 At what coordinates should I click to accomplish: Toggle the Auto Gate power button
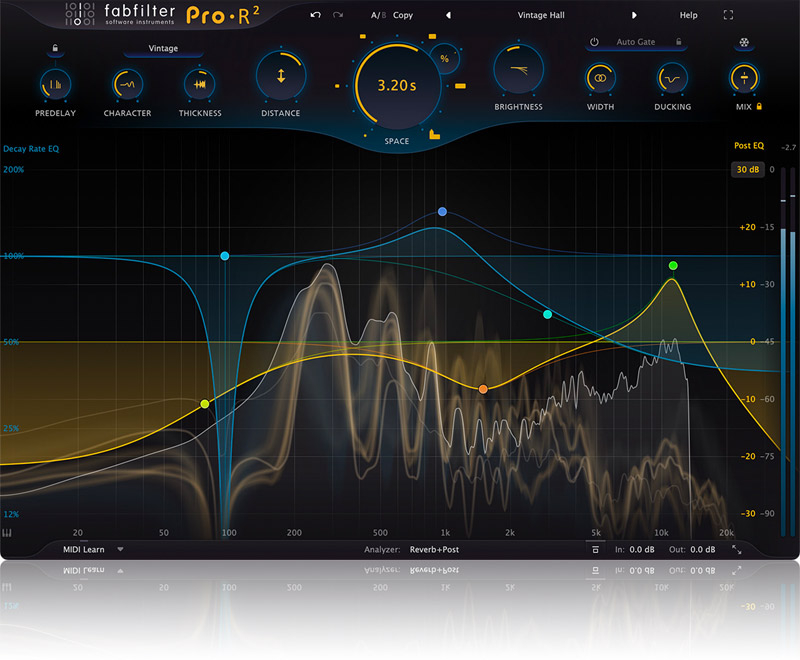[x=594, y=42]
